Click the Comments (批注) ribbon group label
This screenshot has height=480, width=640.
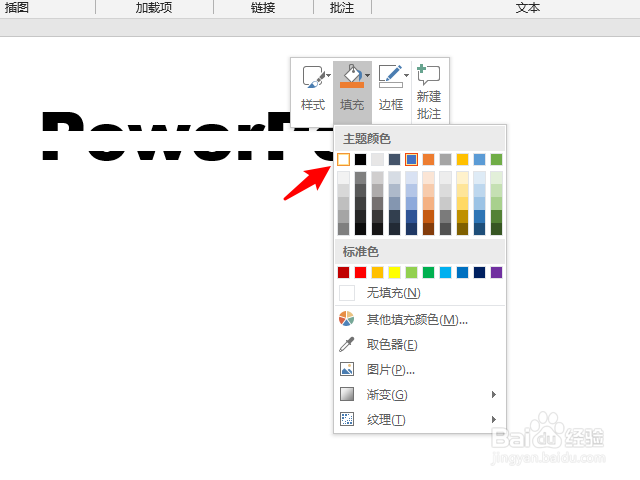pyautogui.click(x=342, y=7)
